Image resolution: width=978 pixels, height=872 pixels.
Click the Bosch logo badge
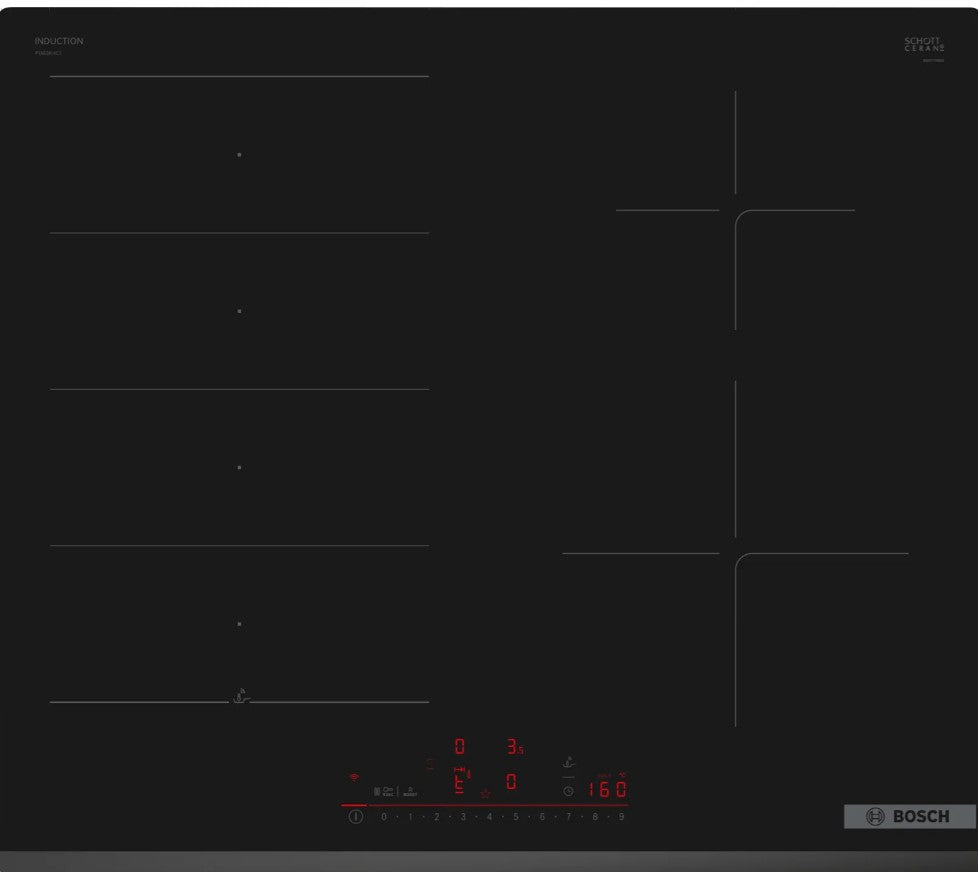click(909, 817)
